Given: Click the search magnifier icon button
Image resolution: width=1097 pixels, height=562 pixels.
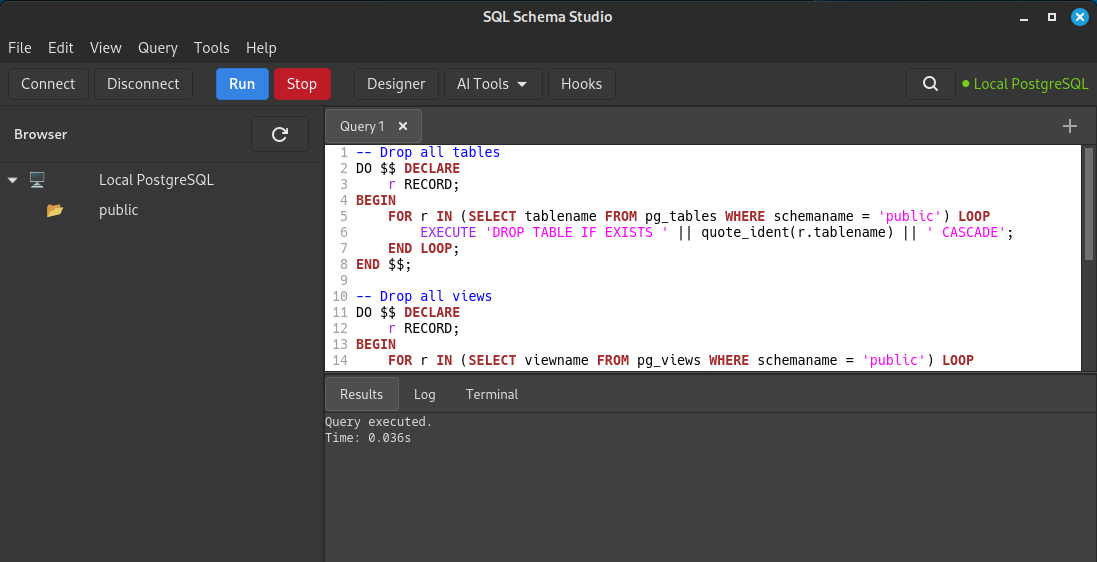Looking at the screenshot, I should point(930,84).
